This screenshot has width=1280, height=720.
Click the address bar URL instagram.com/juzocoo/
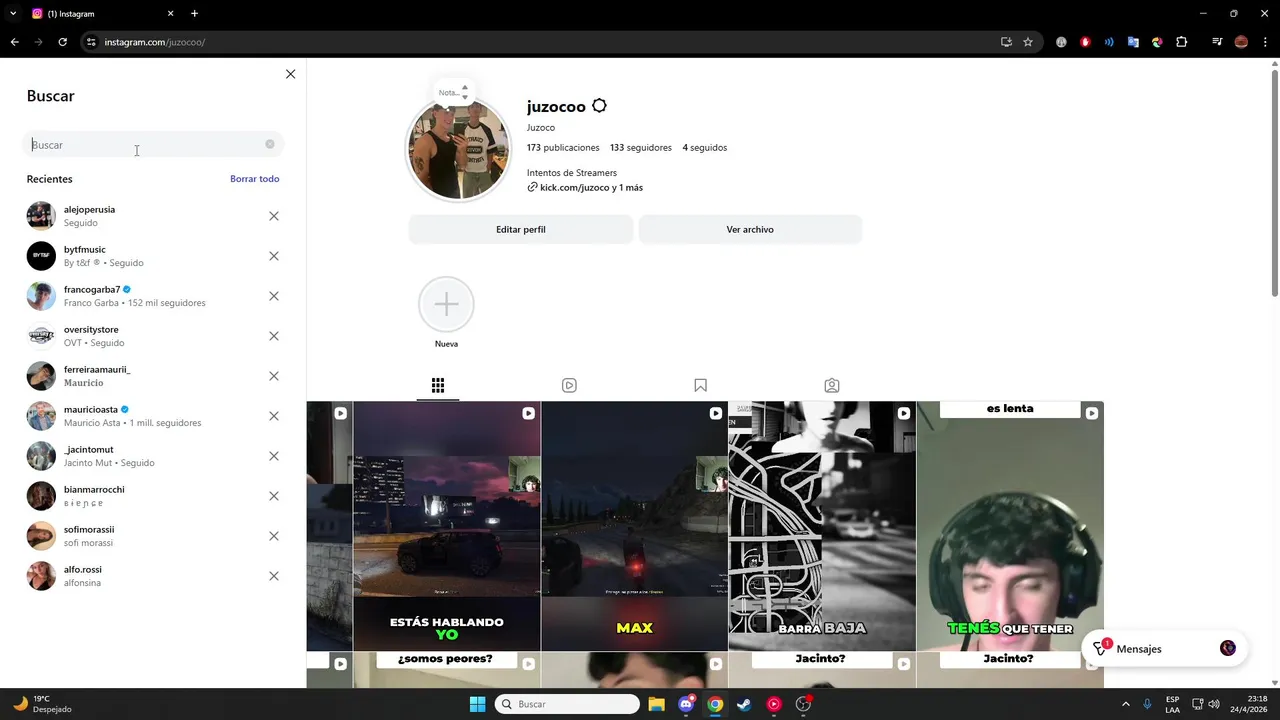click(155, 42)
